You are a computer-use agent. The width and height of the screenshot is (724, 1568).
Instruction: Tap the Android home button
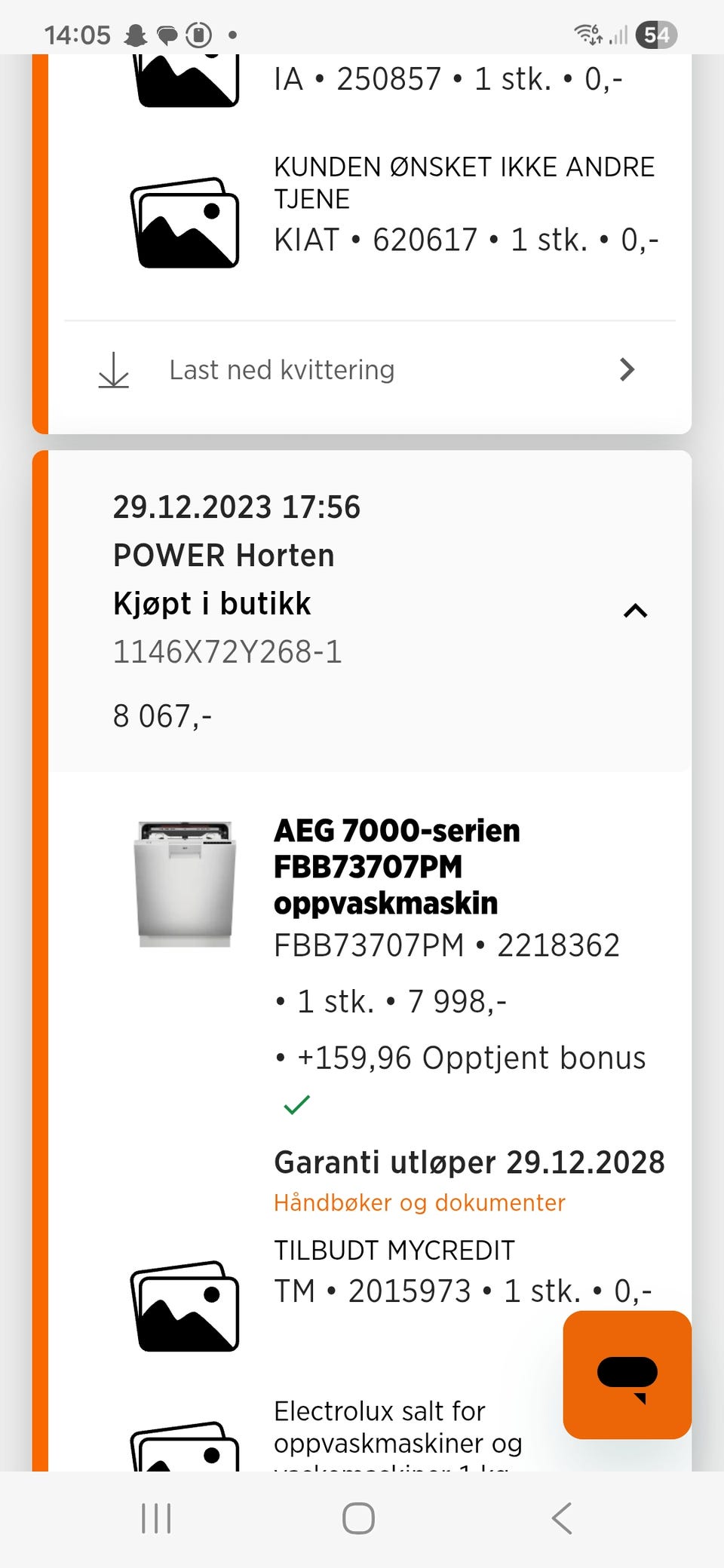coord(358,1518)
